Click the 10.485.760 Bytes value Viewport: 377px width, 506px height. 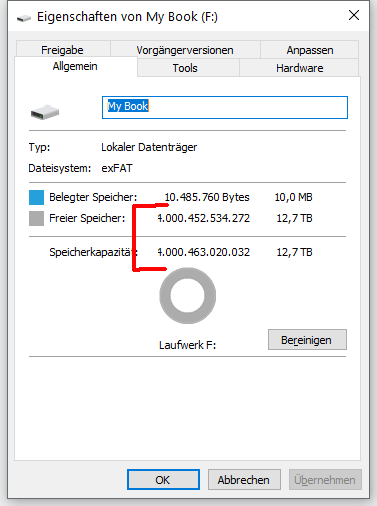click(207, 197)
